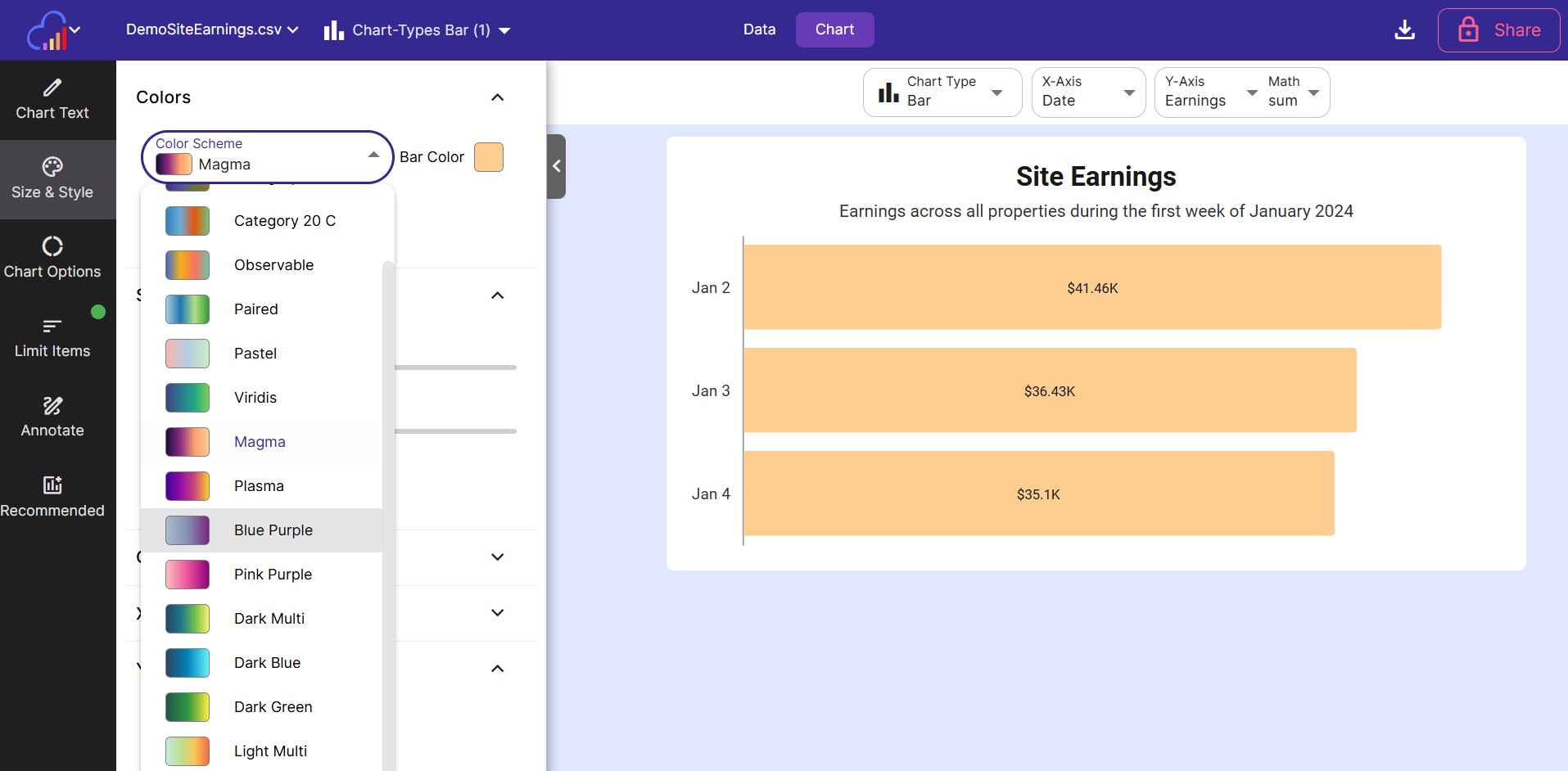Click the Jan 4 axis label
The height and width of the screenshot is (771, 1568).
711,494
